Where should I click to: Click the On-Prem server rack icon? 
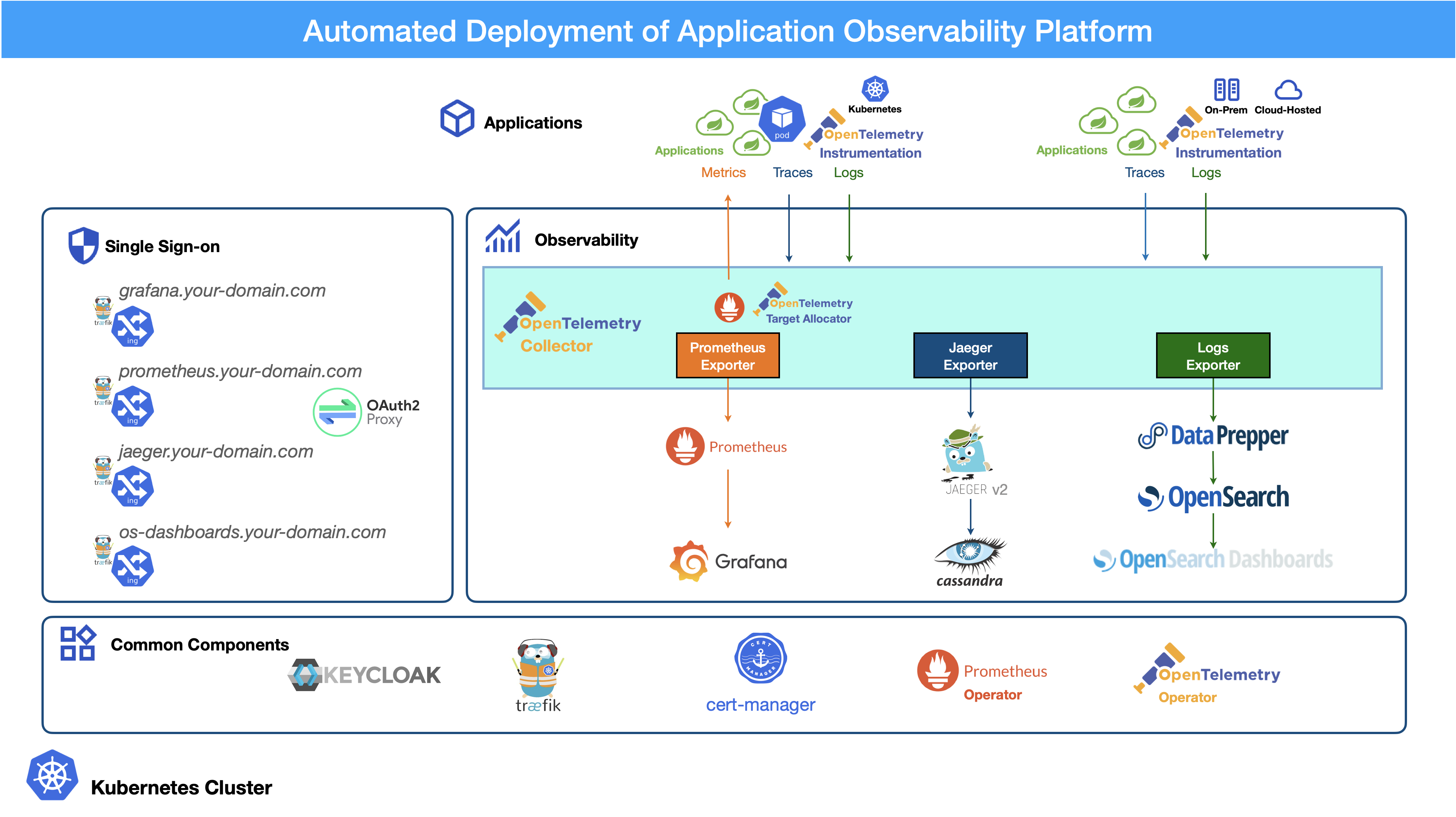[x=1227, y=89]
